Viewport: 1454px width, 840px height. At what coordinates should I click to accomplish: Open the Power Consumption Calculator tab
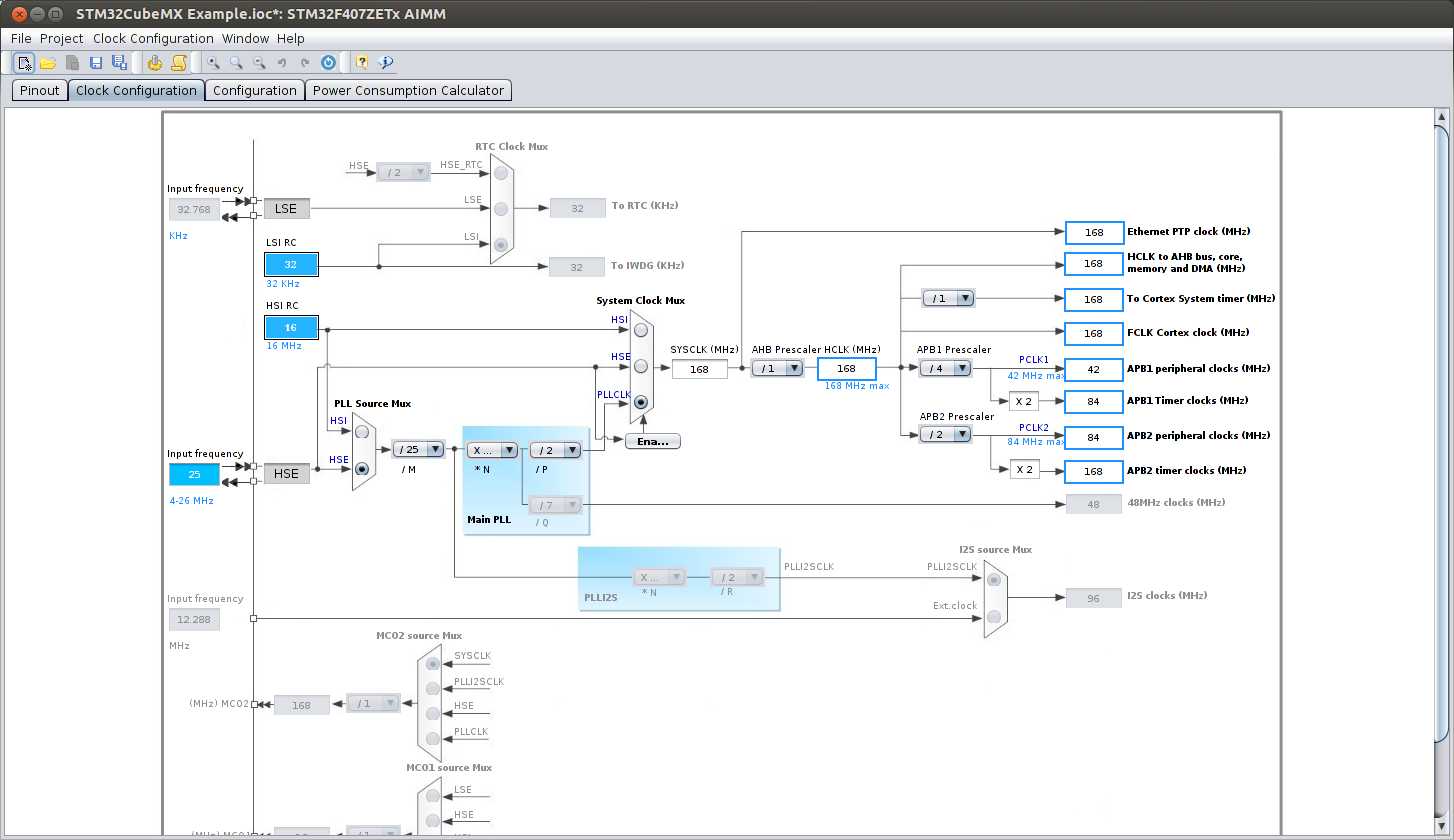click(x=408, y=90)
